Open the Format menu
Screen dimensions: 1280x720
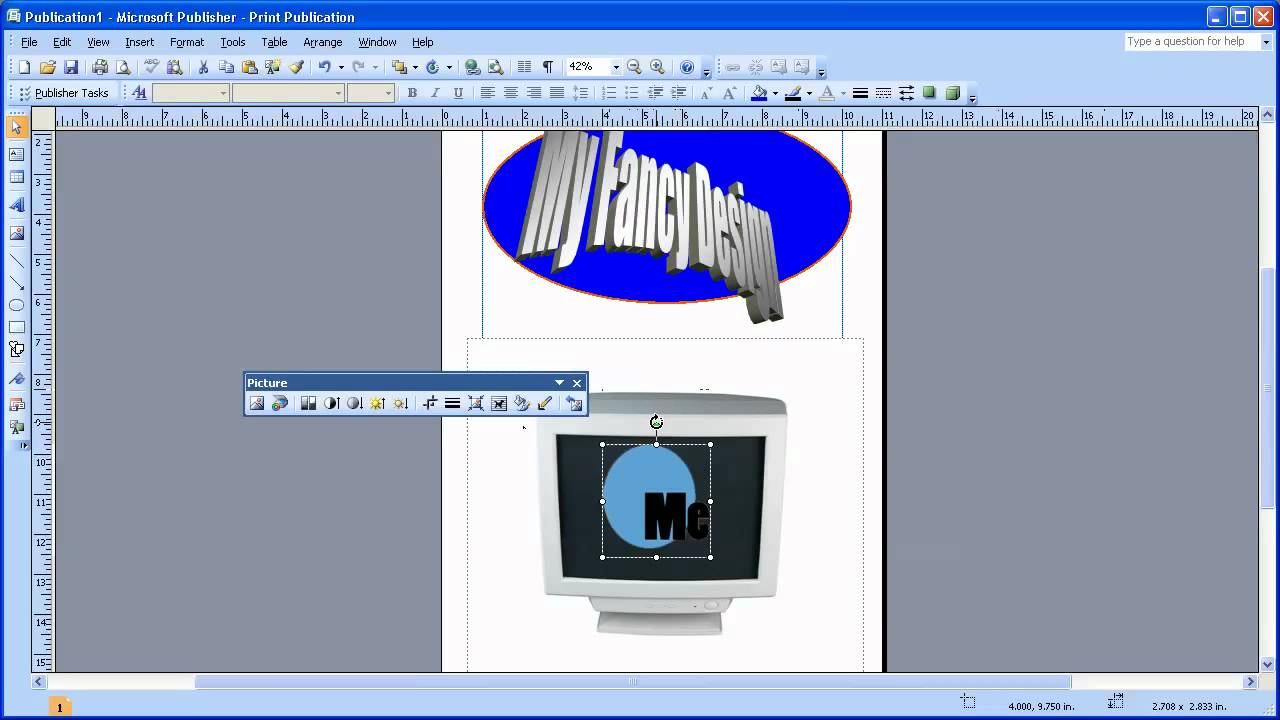(x=187, y=42)
